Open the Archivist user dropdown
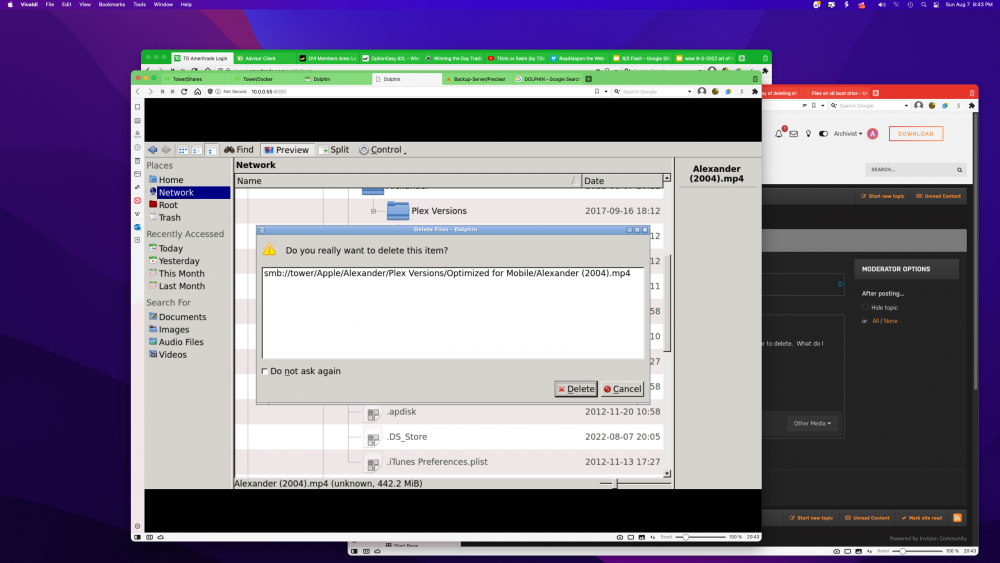The width and height of the screenshot is (1000, 563). point(848,134)
